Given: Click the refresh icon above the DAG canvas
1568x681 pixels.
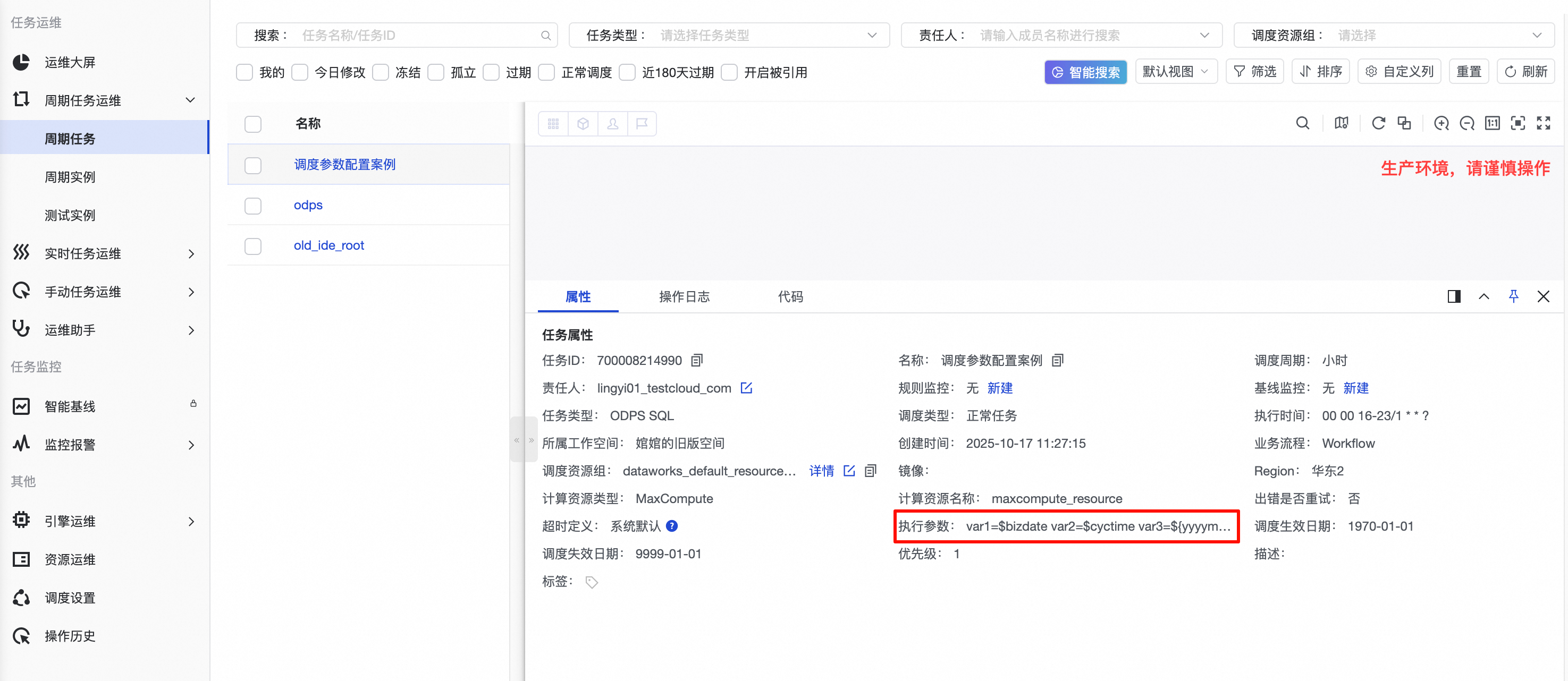Looking at the screenshot, I should tap(1379, 123).
